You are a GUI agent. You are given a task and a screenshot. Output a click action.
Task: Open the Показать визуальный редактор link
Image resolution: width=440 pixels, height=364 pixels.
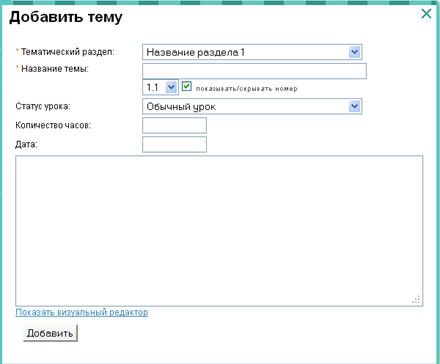82,312
